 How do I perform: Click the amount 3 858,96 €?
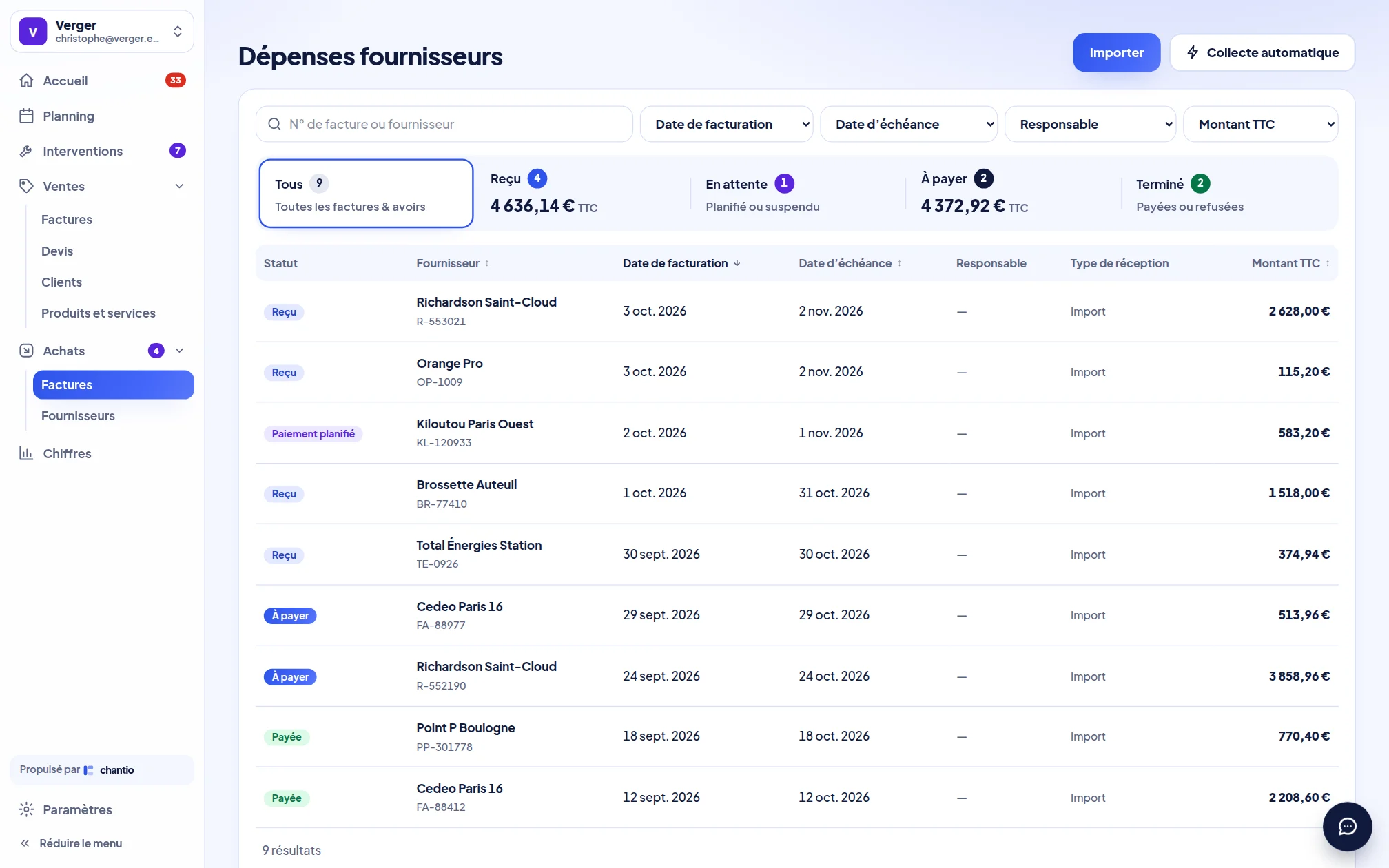(x=1299, y=676)
